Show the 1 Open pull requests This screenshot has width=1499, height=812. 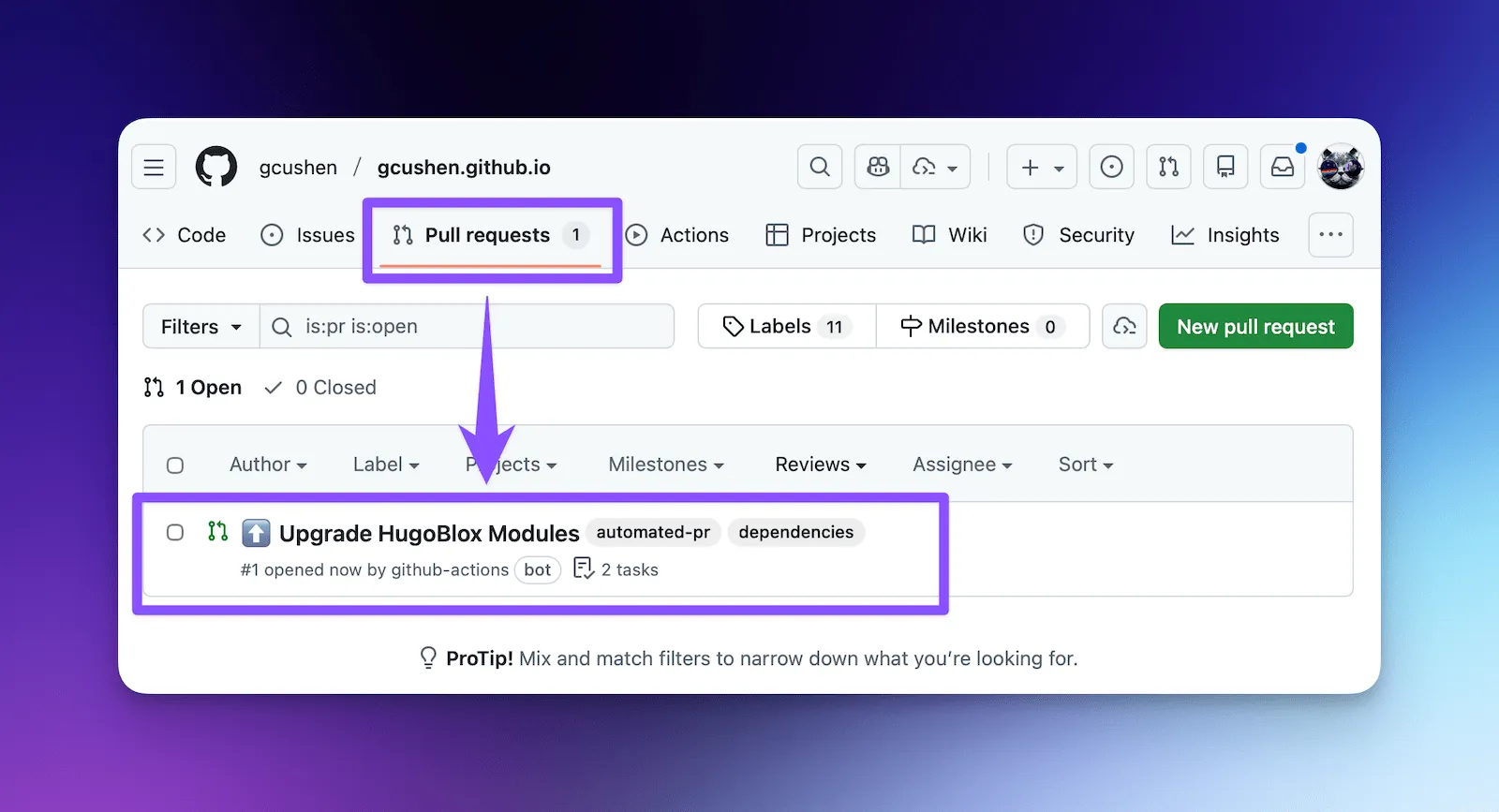click(x=193, y=388)
